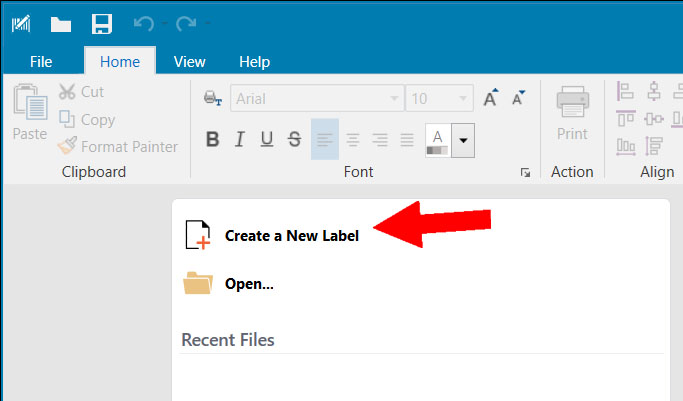Select justify text alignment
The width and height of the screenshot is (683, 401).
pos(407,139)
